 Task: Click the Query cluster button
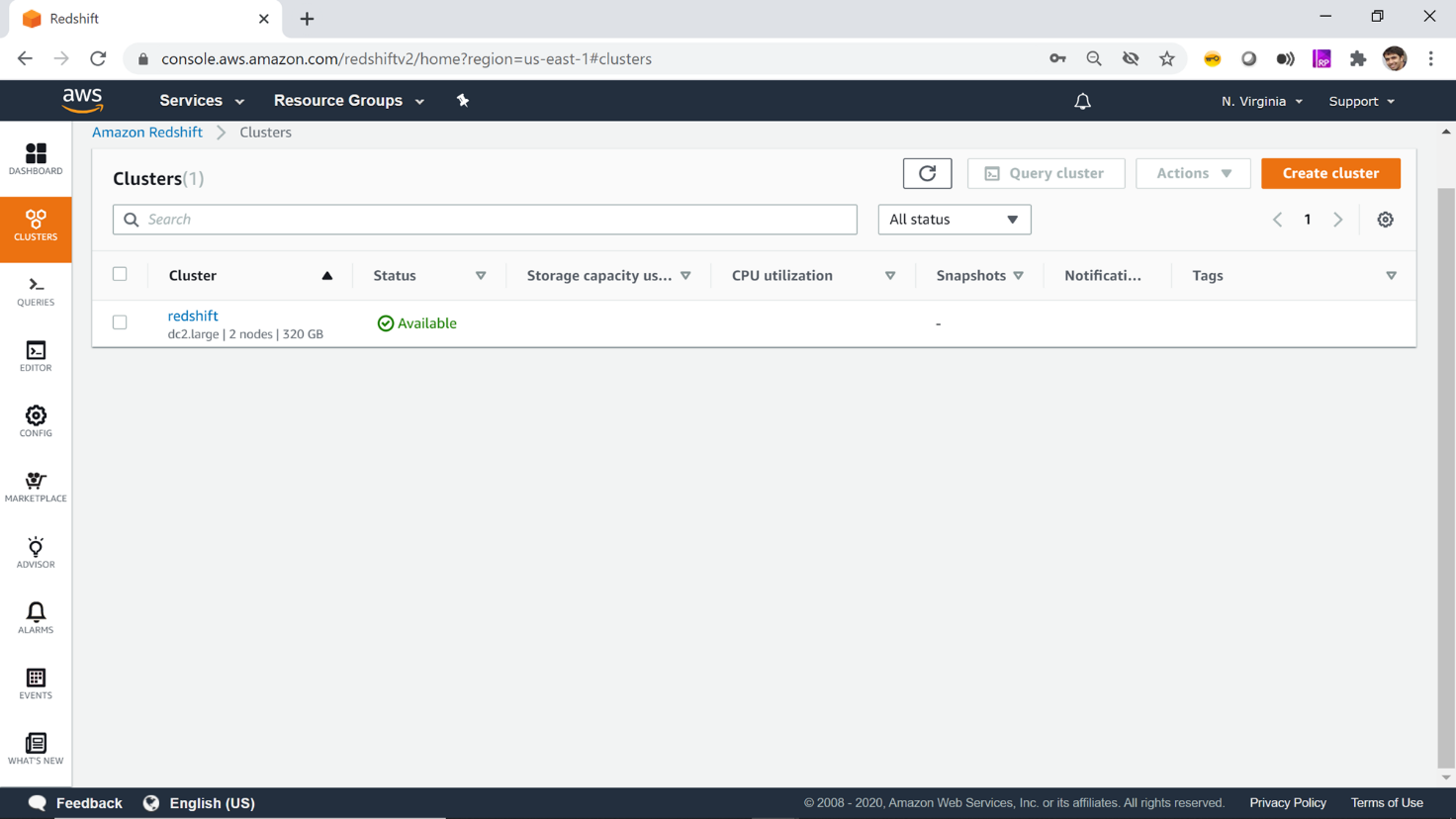pos(1046,173)
